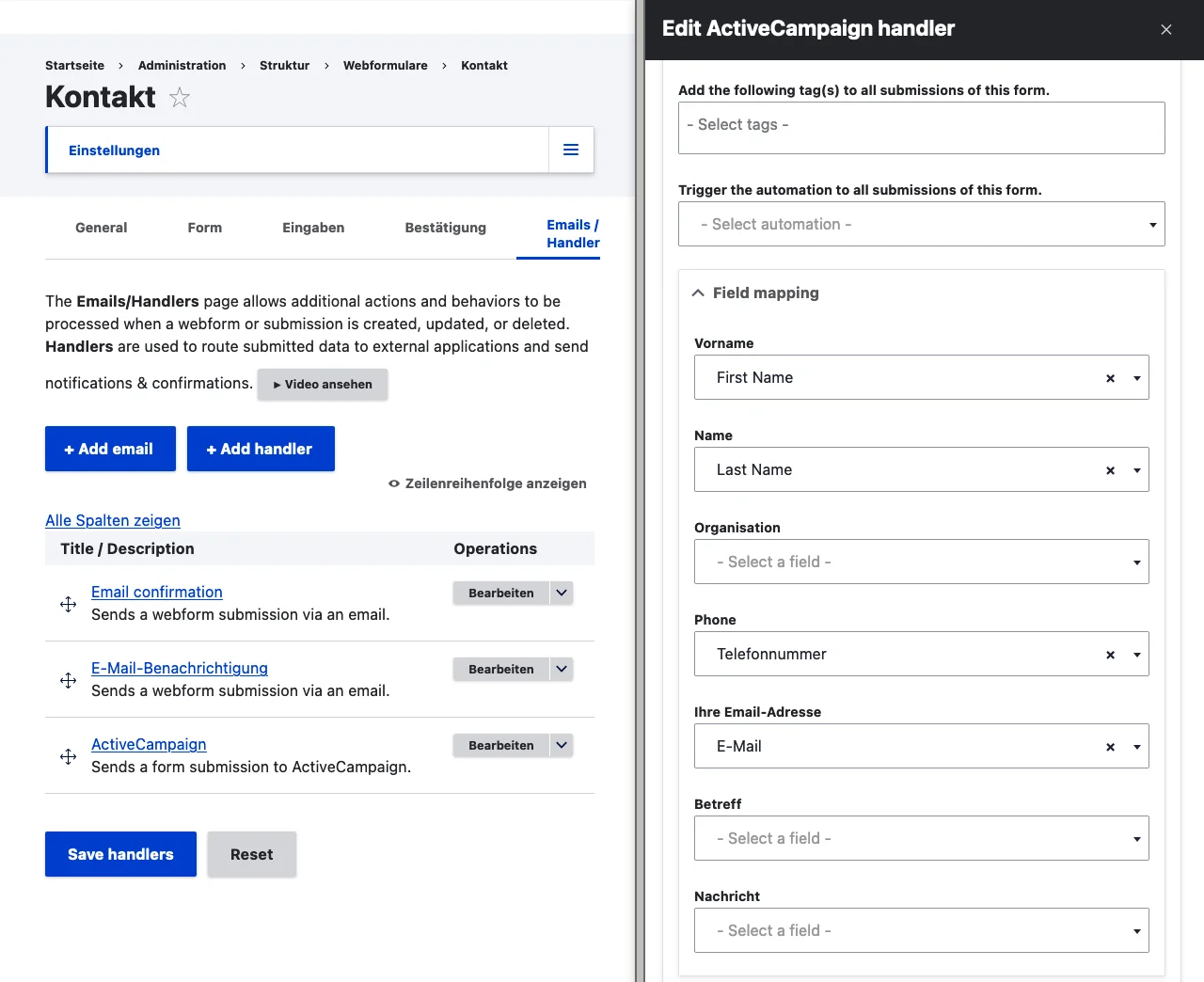Open Ihre Email-Adresse dropdown arrow
The width and height of the screenshot is (1204, 982).
click(1136, 747)
